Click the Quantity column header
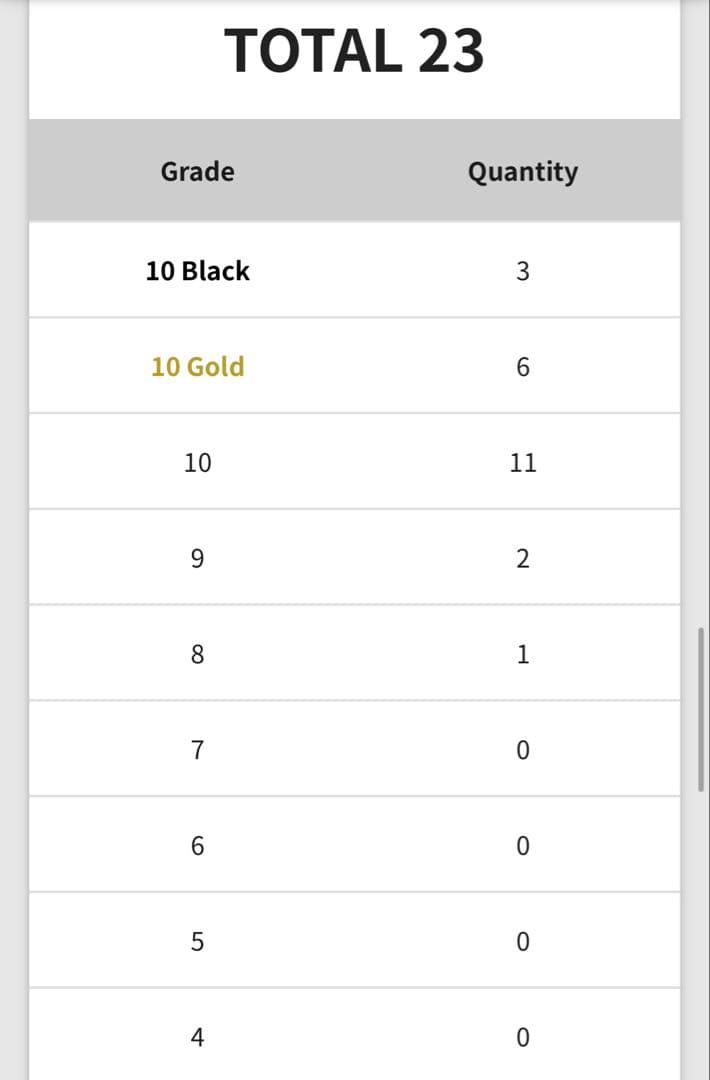 pyautogui.click(x=522, y=171)
